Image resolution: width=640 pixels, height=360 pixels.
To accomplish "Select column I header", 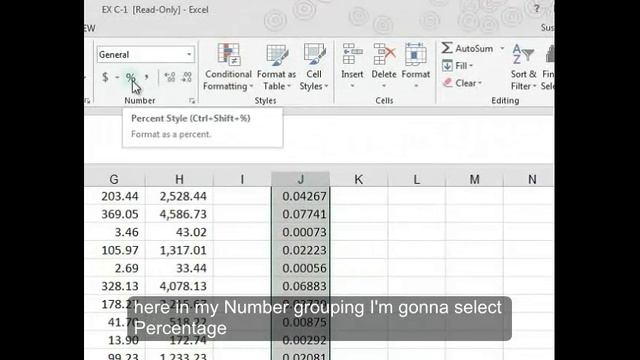I will 242,179.
